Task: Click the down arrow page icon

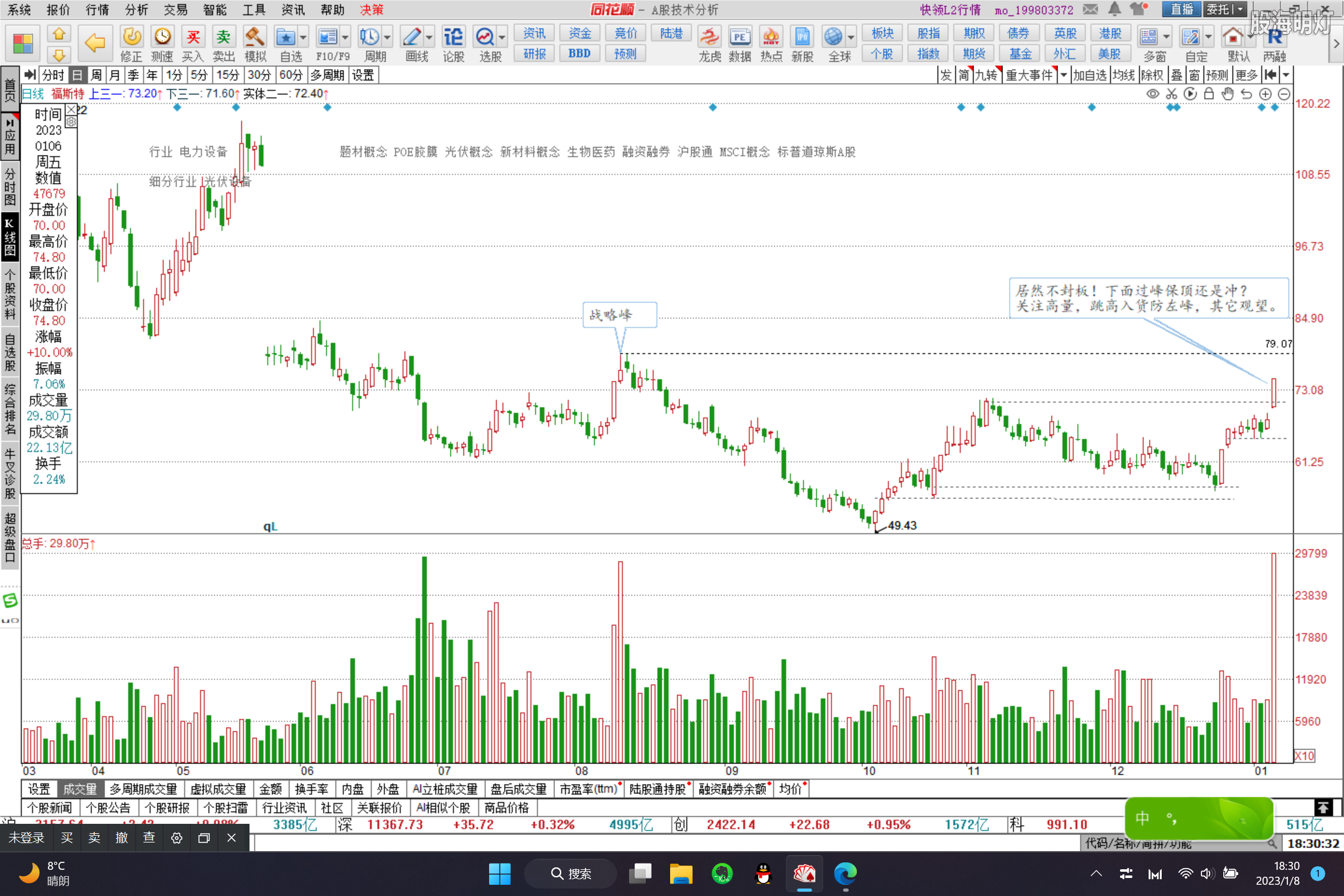Action: 59,55
